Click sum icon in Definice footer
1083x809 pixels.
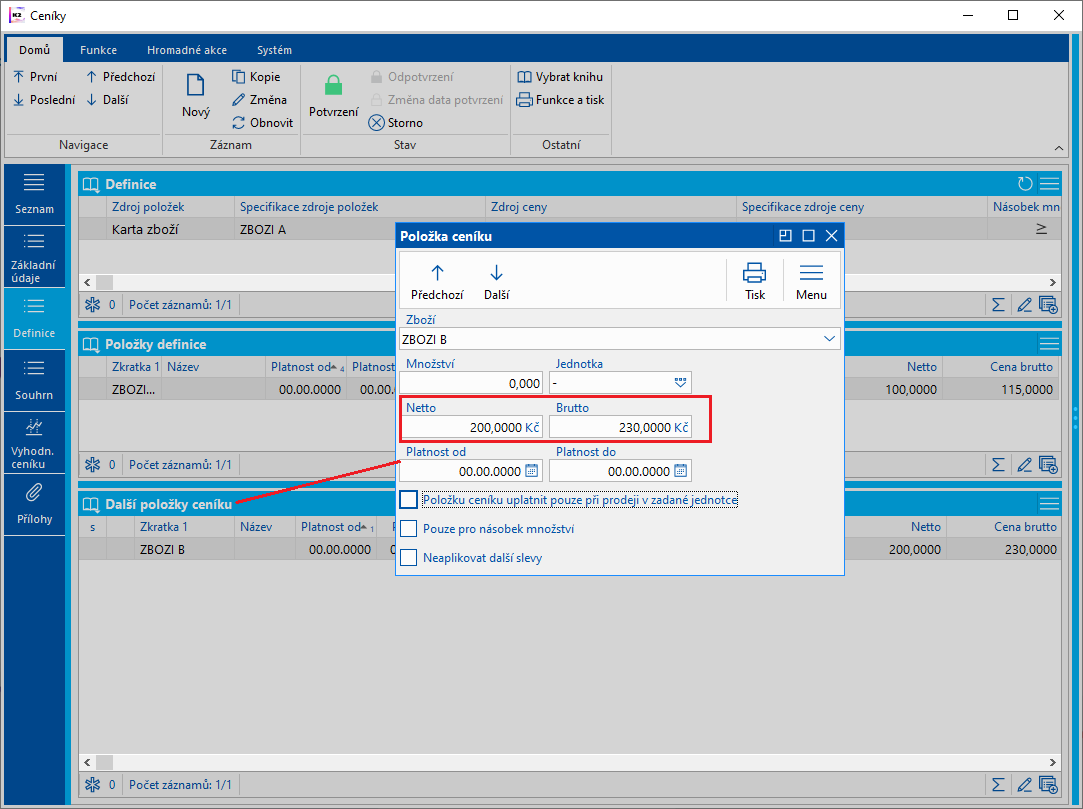(x=998, y=304)
